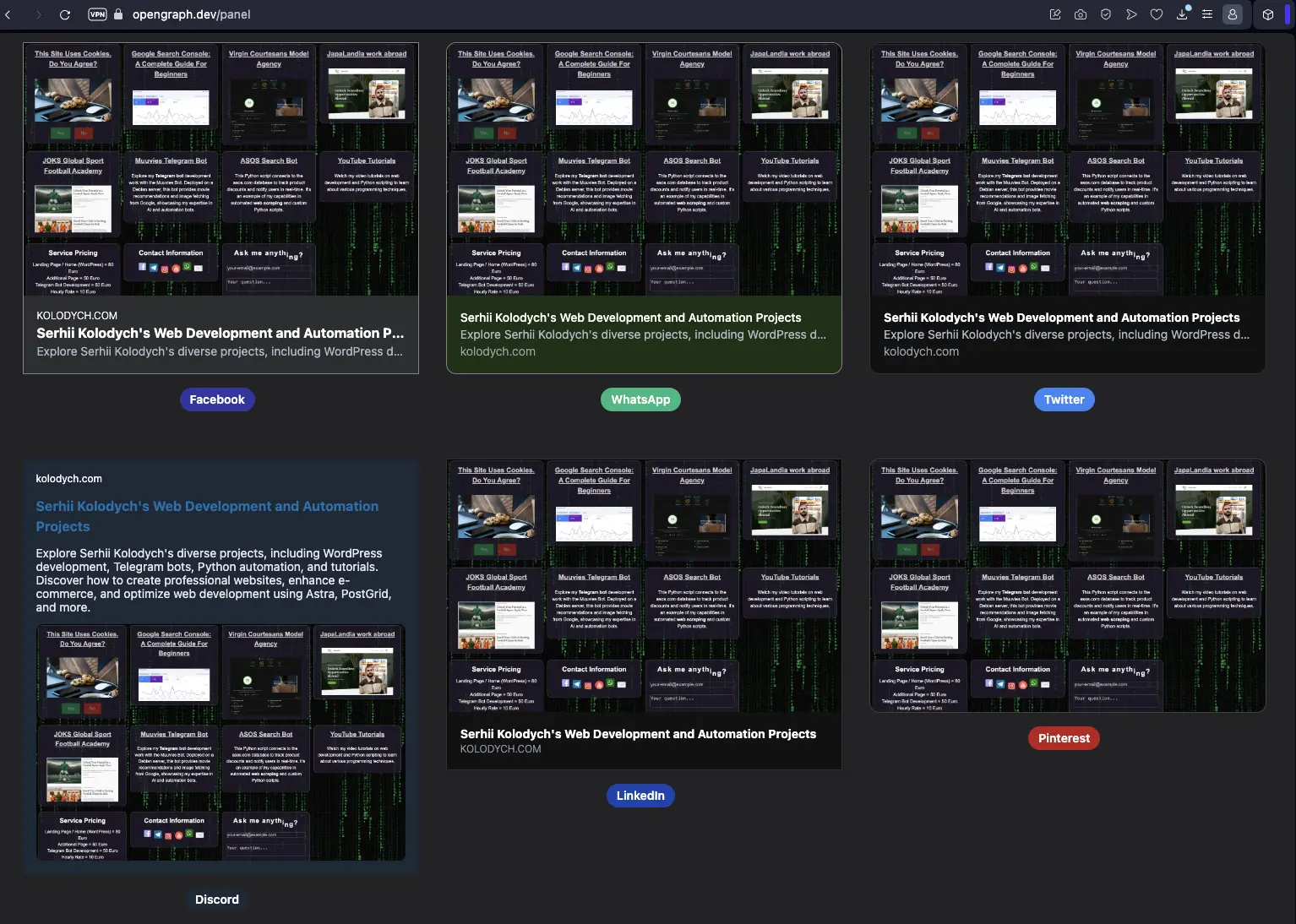Image resolution: width=1296 pixels, height=924 pixels.
Task: Click the heart favorites icon
Action: [1157, 14]
